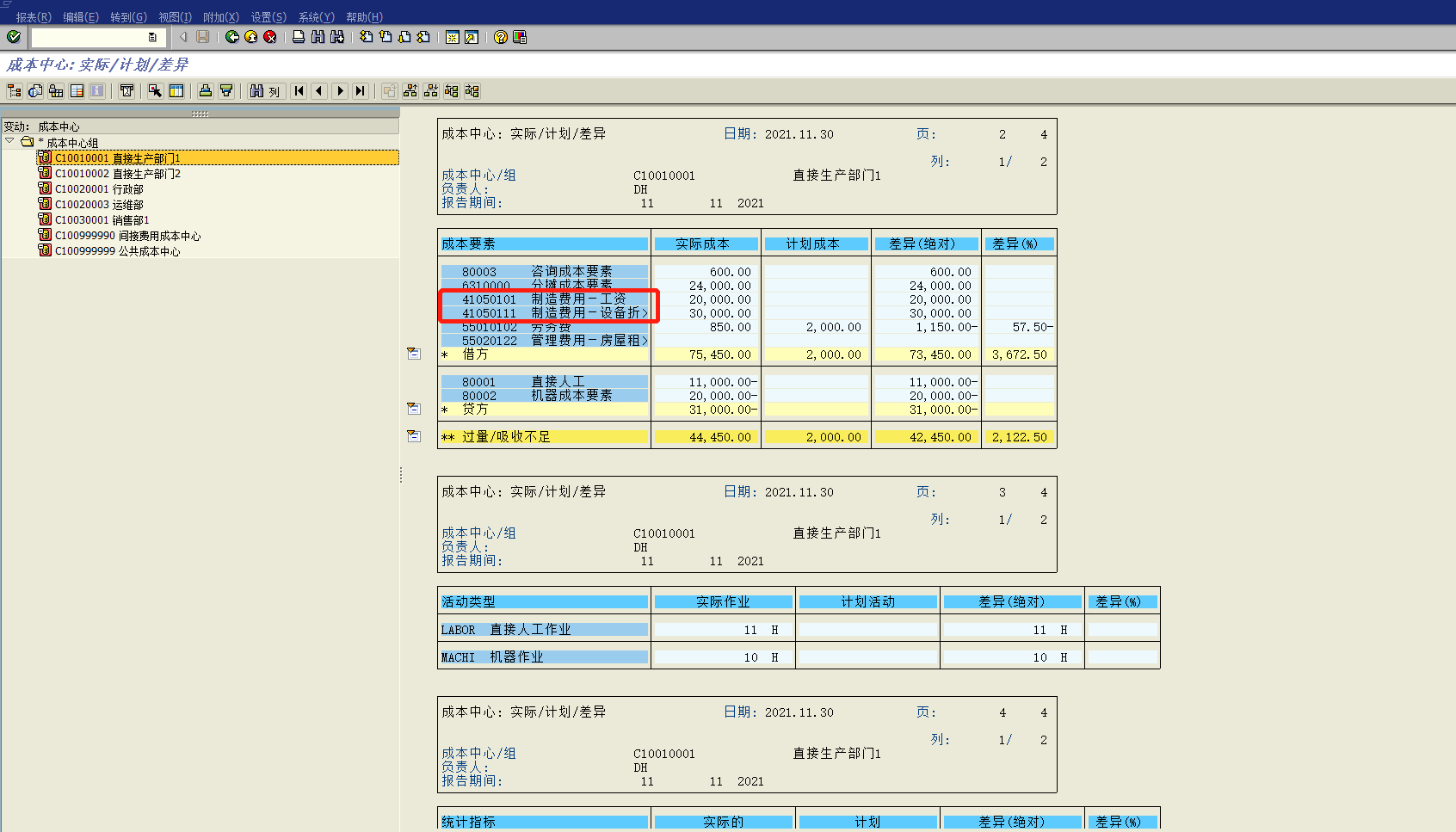The height and width of the screenshot is (832, 1456).
Task: Click the note icon beside the 借方 row
Action: click(414, 354)
